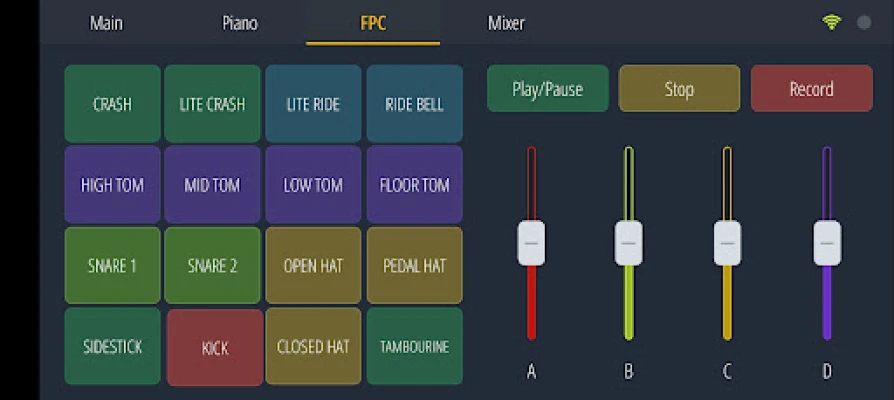This screenshot has height=400, width=894.
Task: Hit the CRASH drum pad
Action: click(x=112, y=104)
